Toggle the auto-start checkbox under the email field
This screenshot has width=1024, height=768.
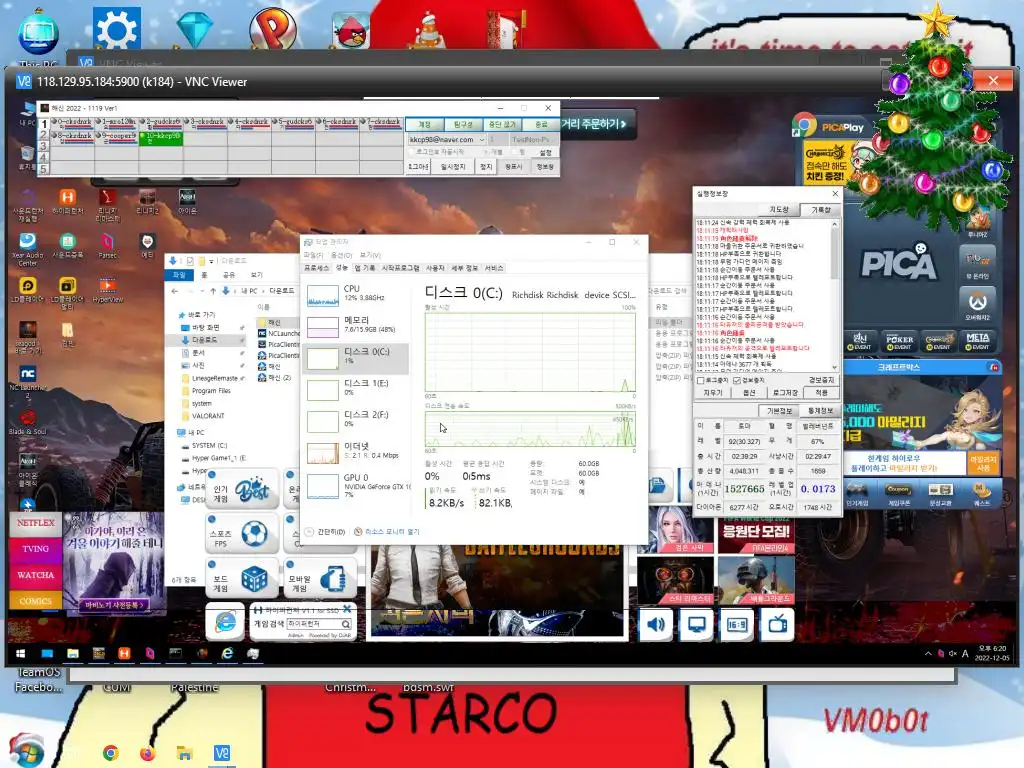tap(411, 152)
